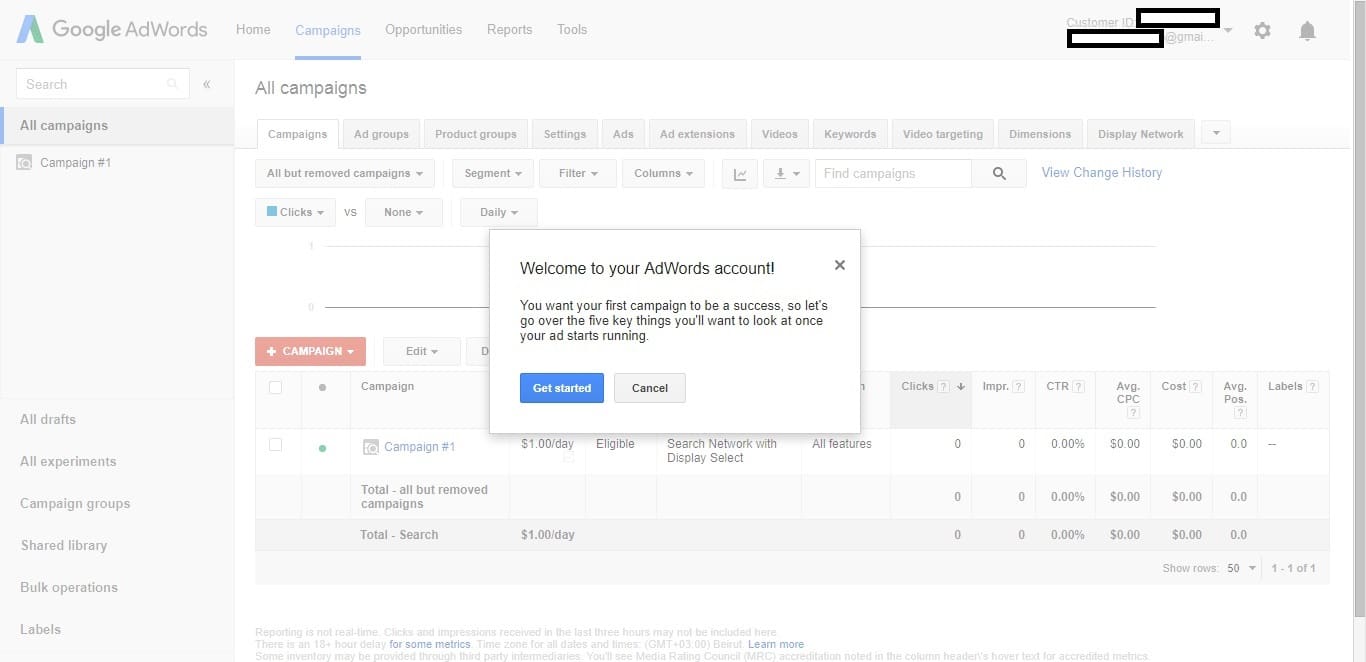Screen dimensions: 1366x662
Task: Collapse the left sidebar with double-chevron icon
Action: pyautogui.click(x=207, y=84)
